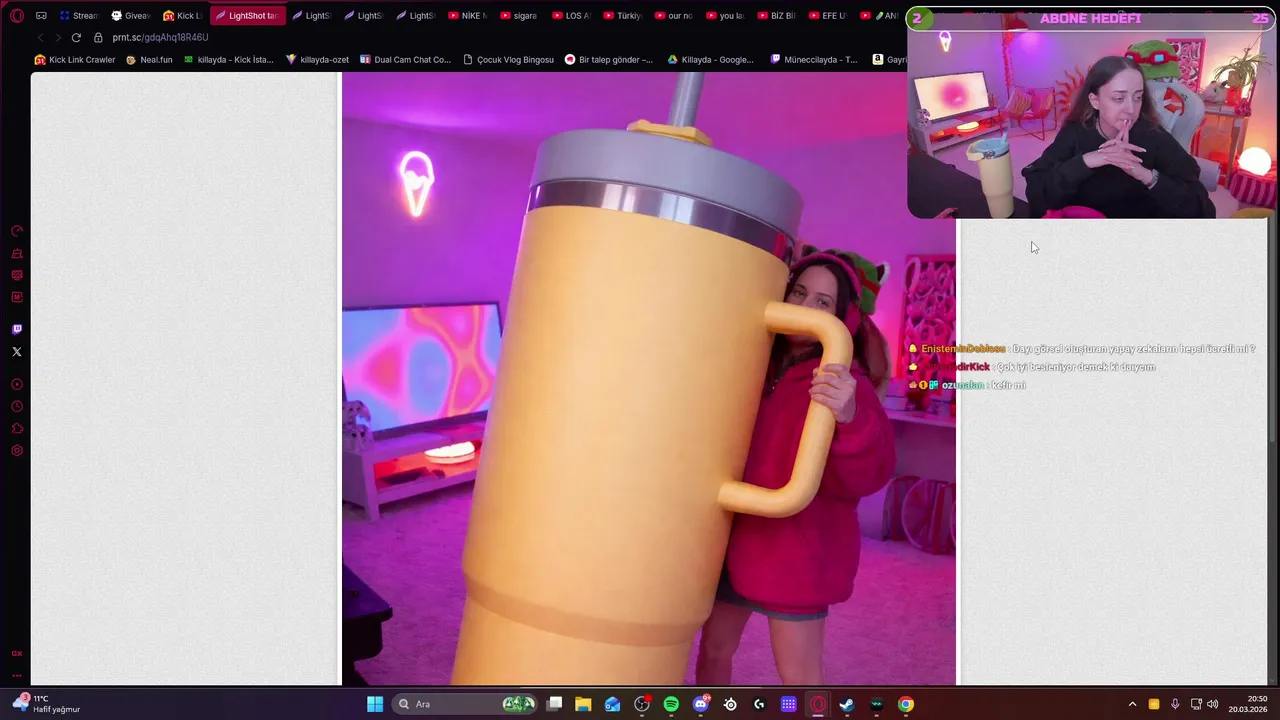Switch to the 'our no' YouTube tab
Viewport: 1280px width, 720px height.
click(x=674, y=16)
